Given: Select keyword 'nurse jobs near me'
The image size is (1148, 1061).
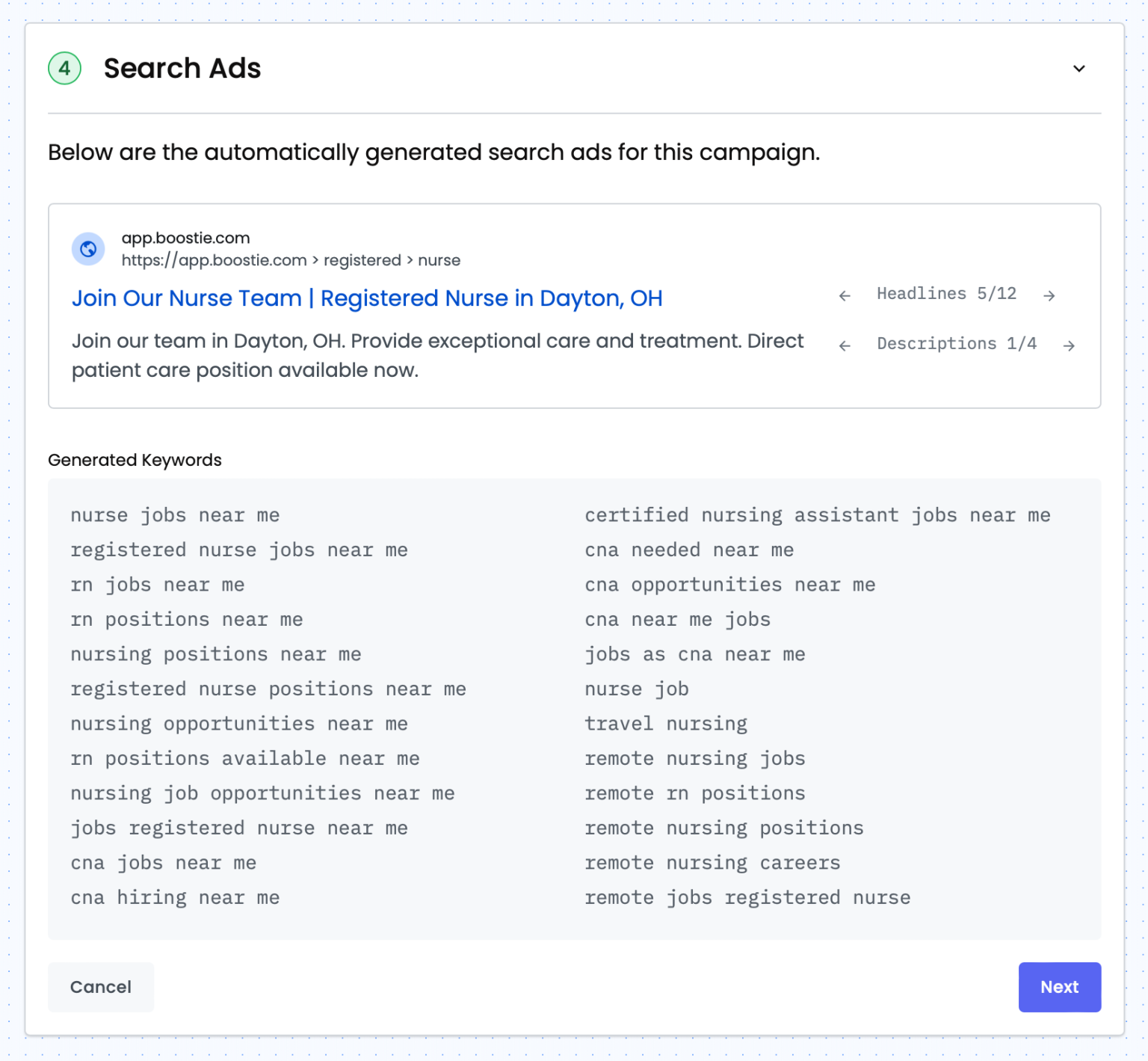Looking at the screenshot, I should pyautogui.click(x=175, y=515).
